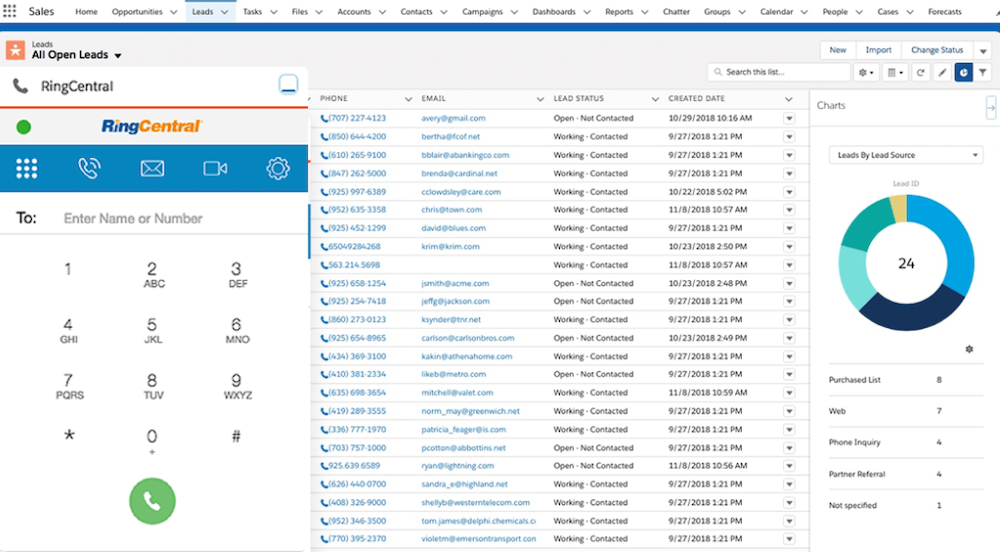This screenshot has width=1000, height=552.
Task: Collapse the Charts panel arrow
Action: click(x=990, y=107)
